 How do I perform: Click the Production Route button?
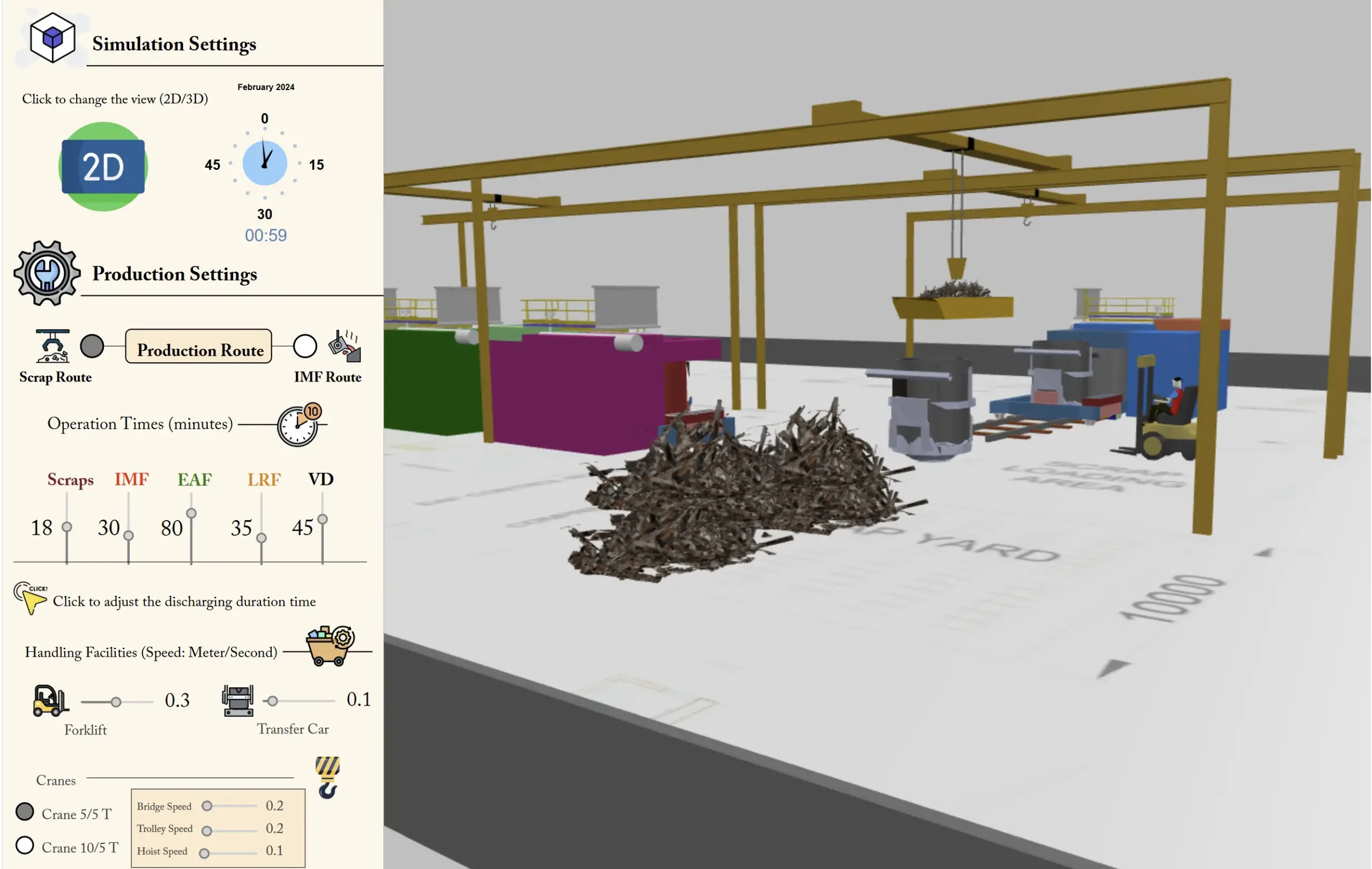[x=198, y=346]
